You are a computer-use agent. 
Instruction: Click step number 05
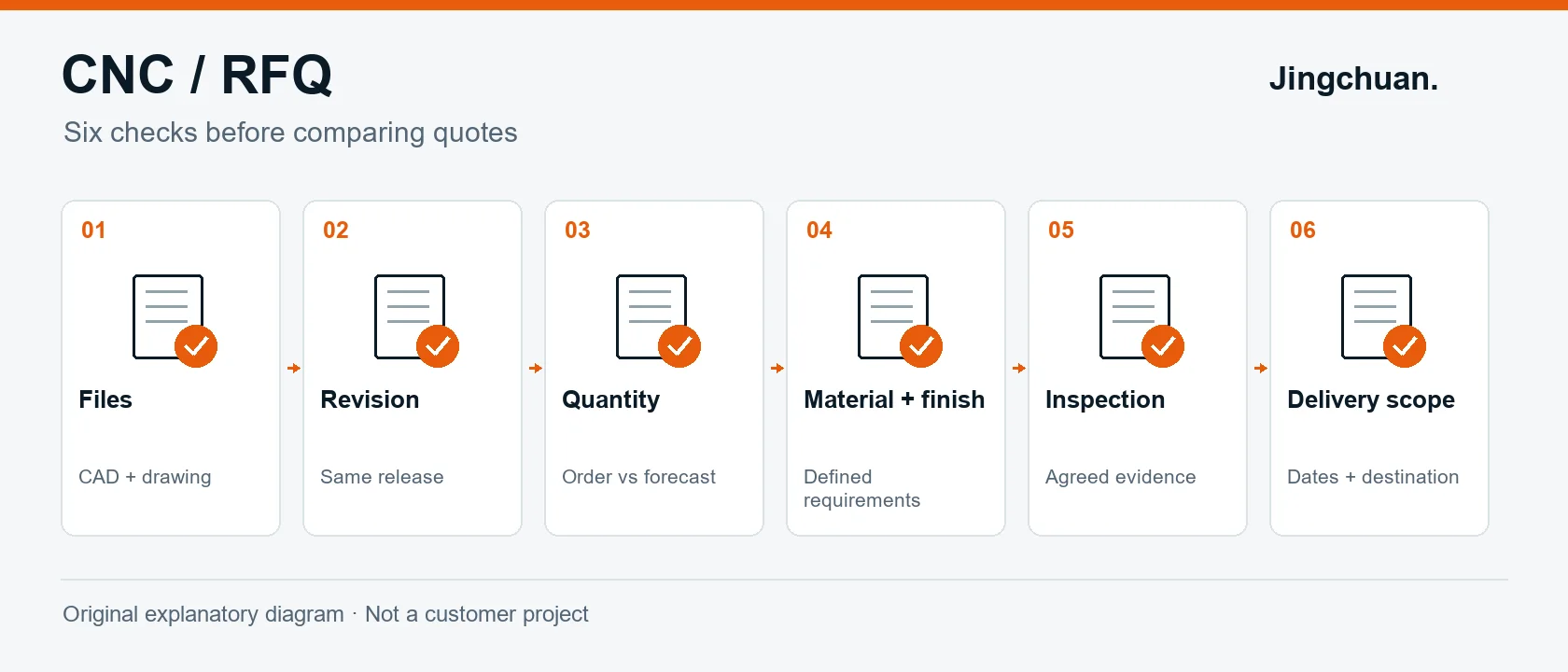tap(1061, 231)
